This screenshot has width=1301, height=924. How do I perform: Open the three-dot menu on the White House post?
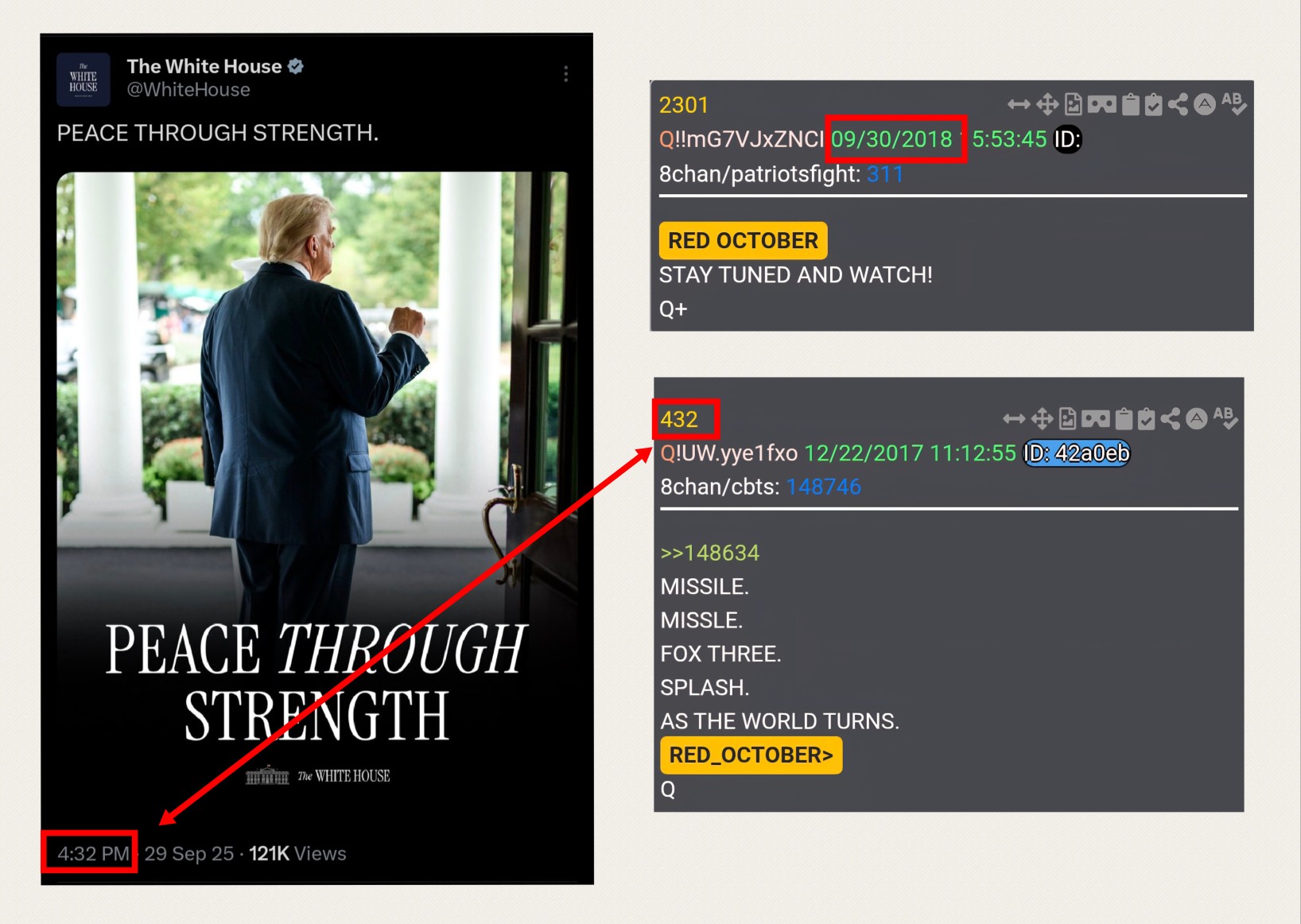pos(565,74)
